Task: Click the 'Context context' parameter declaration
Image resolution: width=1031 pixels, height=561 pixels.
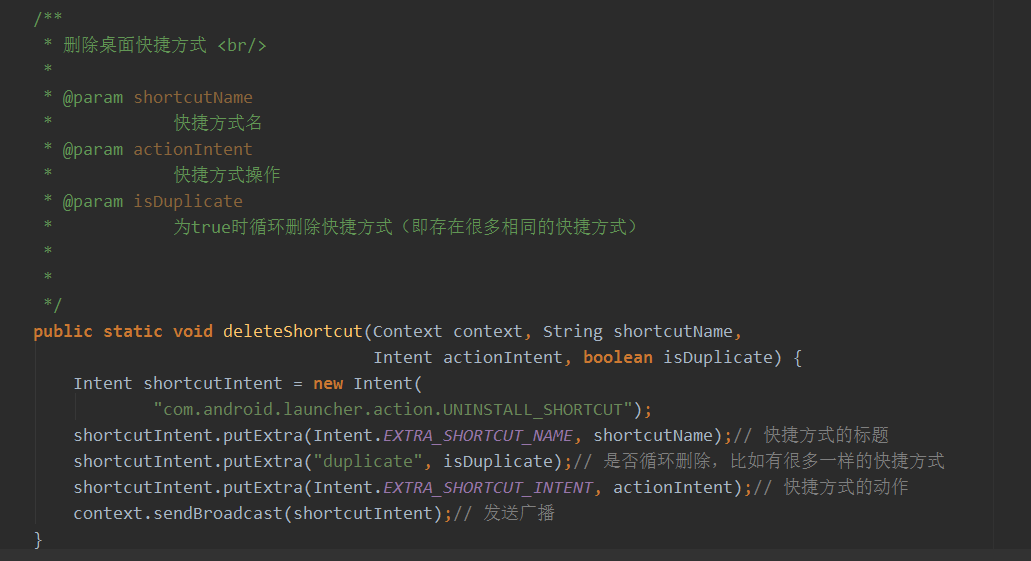Action: (x=447, y=331)
